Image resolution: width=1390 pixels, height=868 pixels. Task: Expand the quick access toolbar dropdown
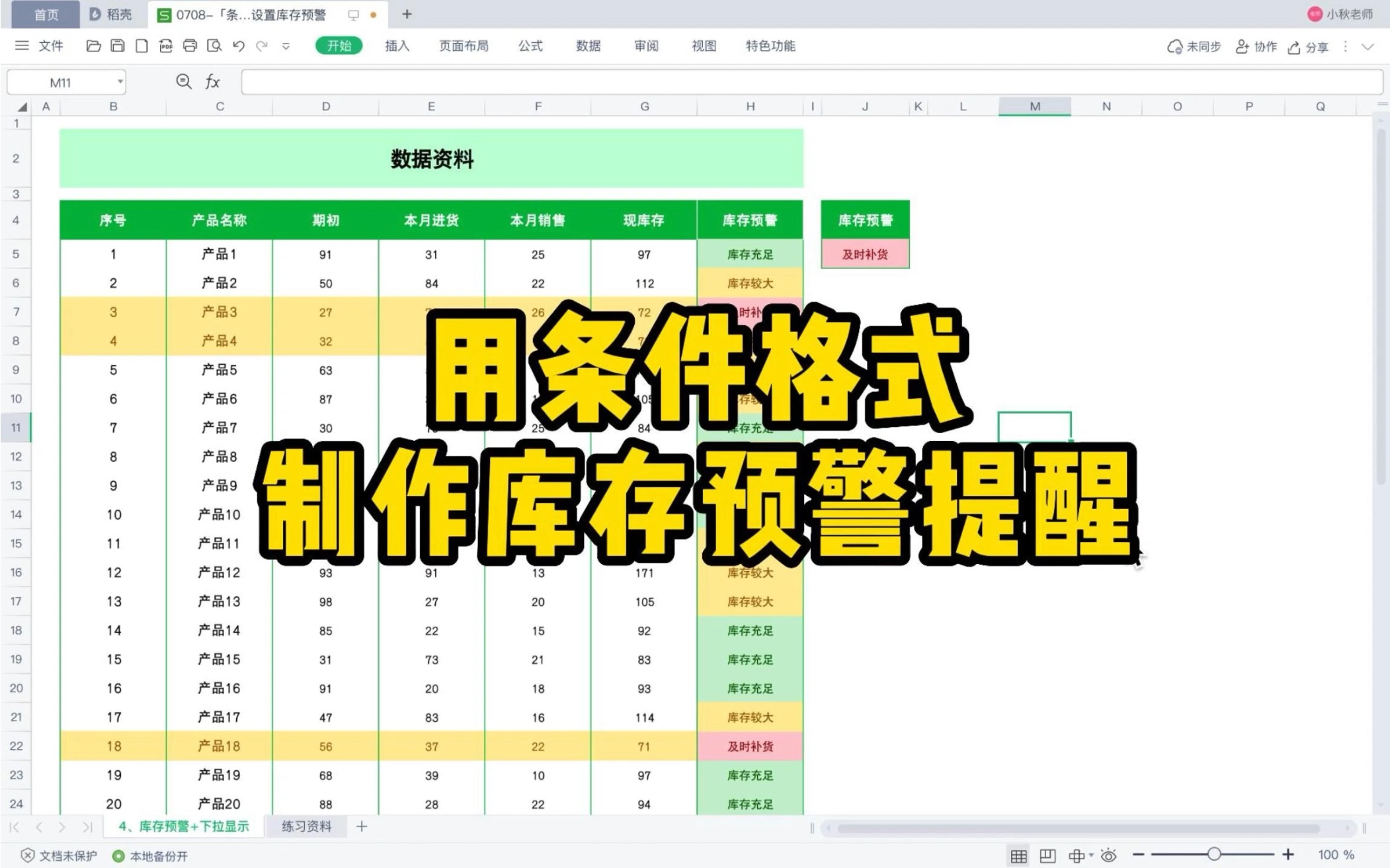tap(286, 46)
